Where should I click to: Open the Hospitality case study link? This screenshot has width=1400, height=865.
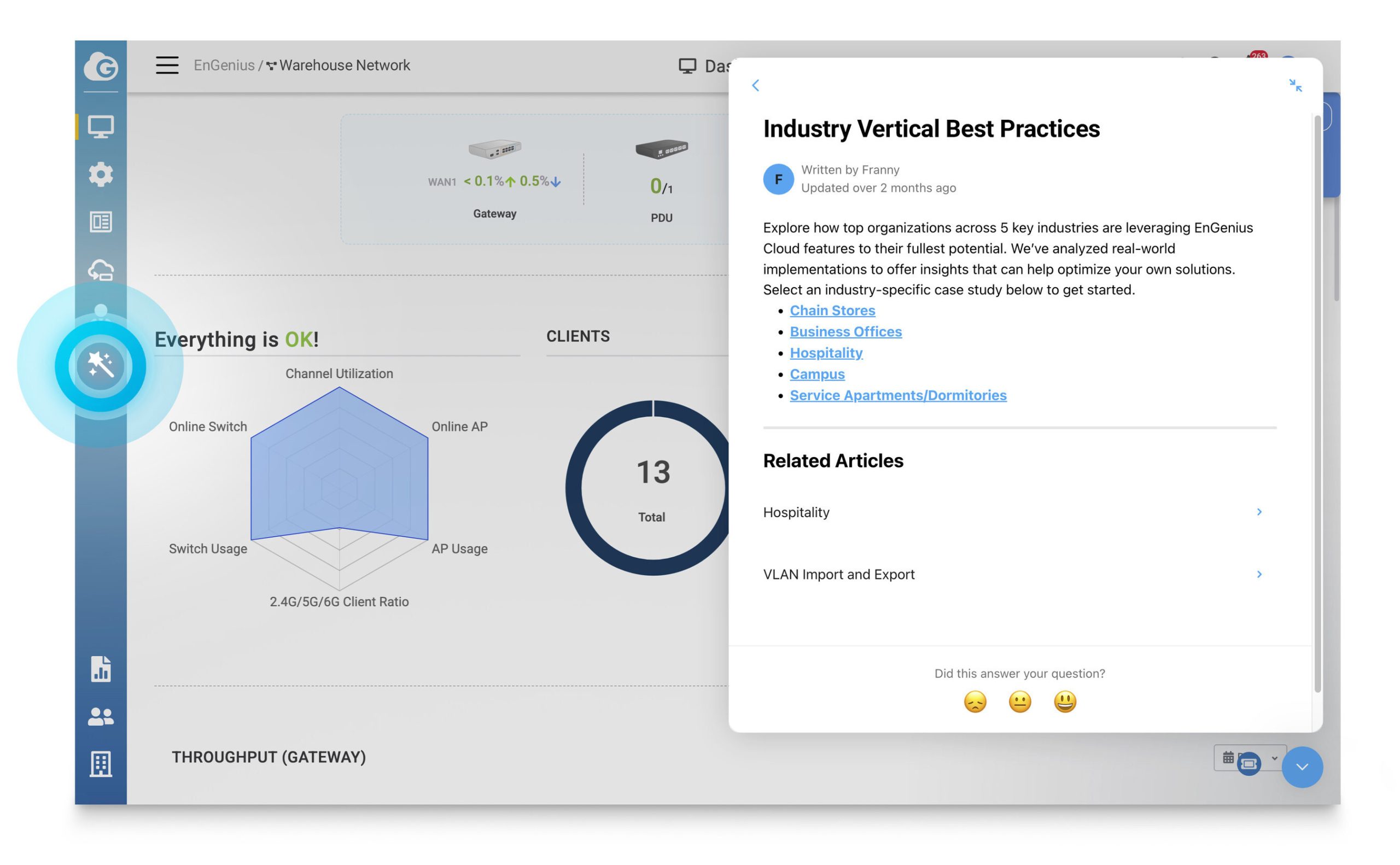click(x=826, y=353)
